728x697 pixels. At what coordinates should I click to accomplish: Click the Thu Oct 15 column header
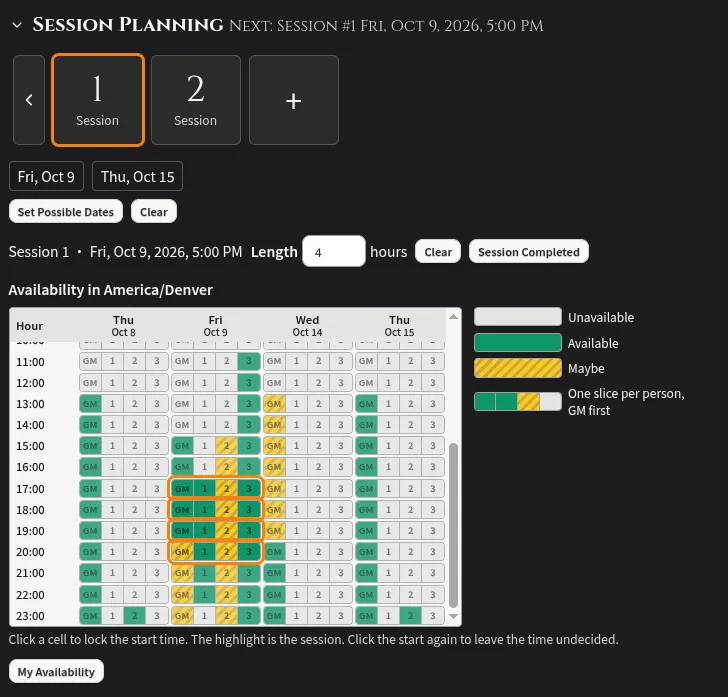[399, 326]
